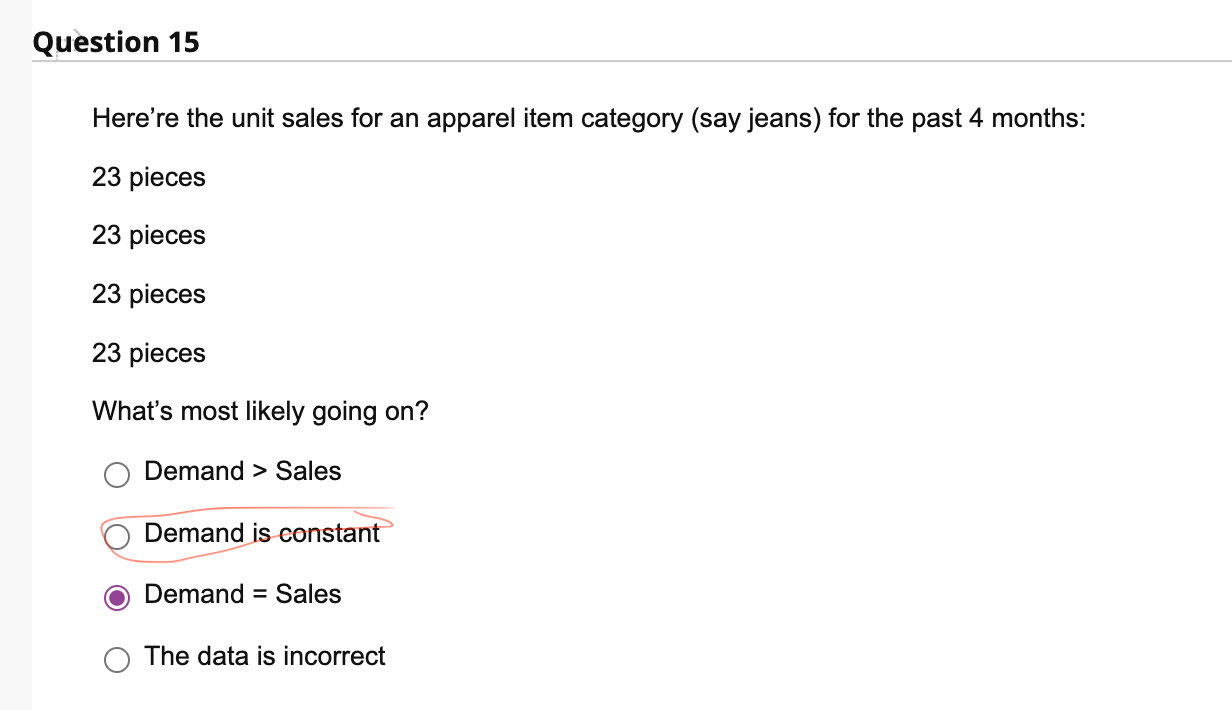Choose "The data is incorrect" radio button
Viewport: 1232px width, 710px height.
click(117, 660)
